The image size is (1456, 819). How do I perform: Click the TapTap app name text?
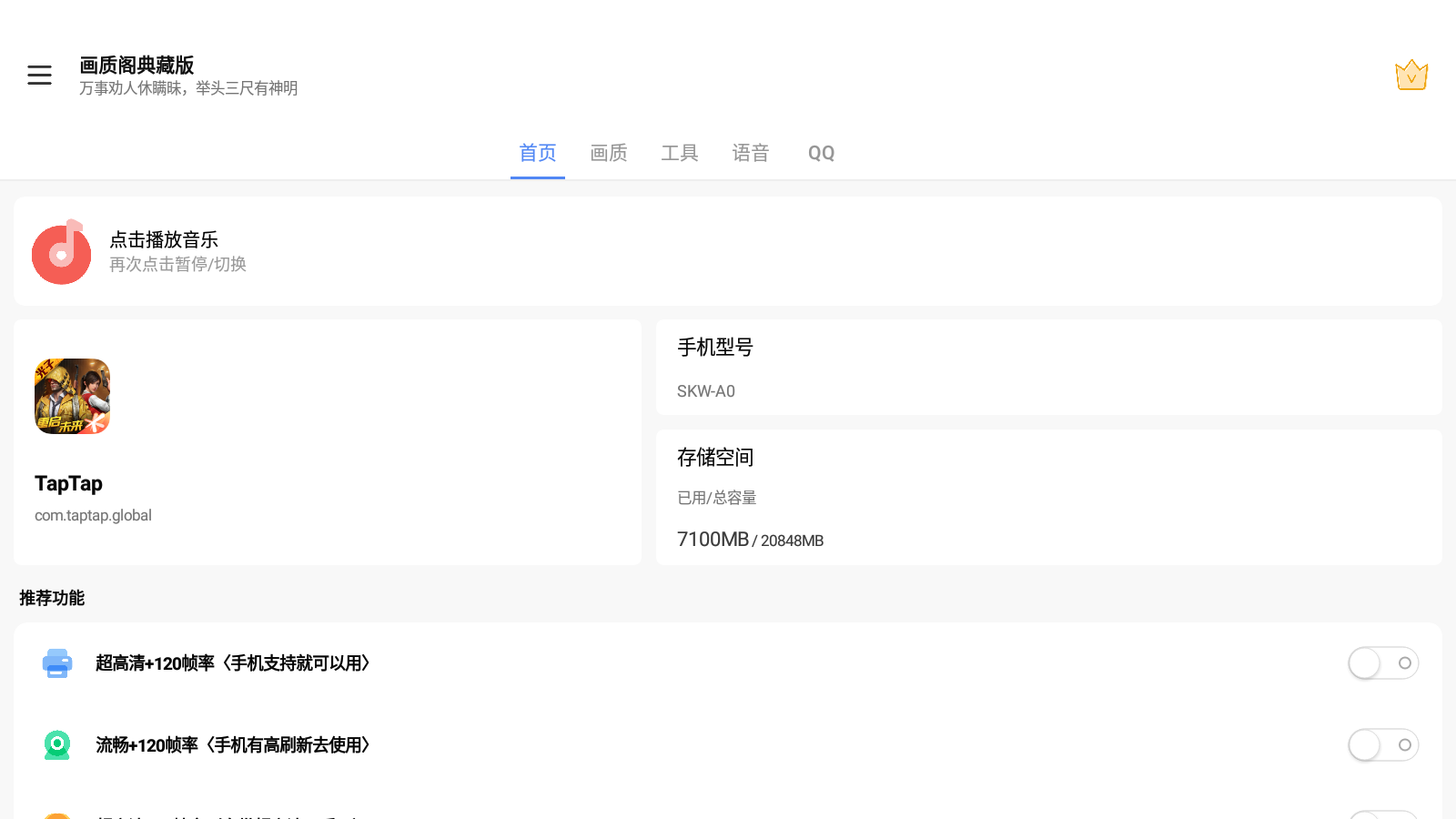[x=68, y=483]
